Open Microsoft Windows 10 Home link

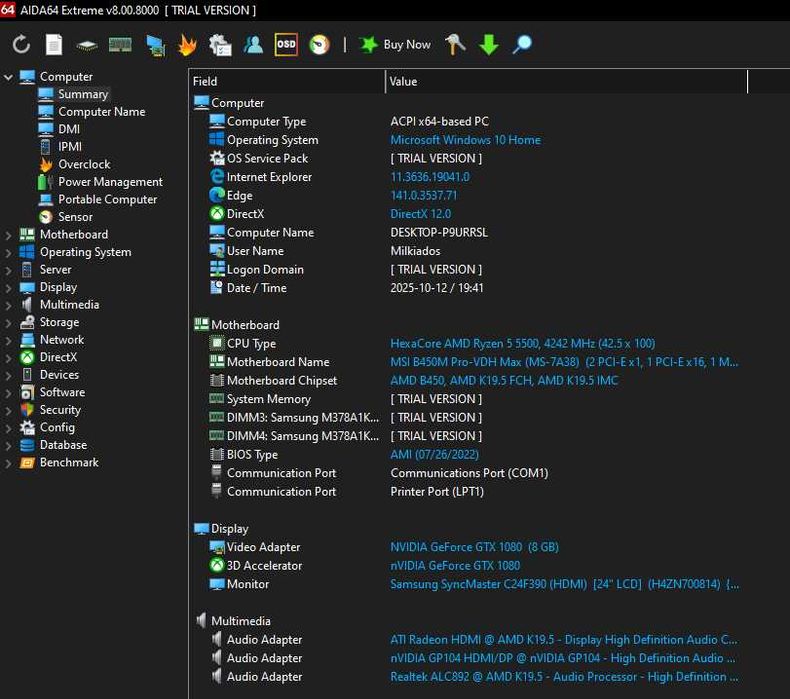click(466, 140)
